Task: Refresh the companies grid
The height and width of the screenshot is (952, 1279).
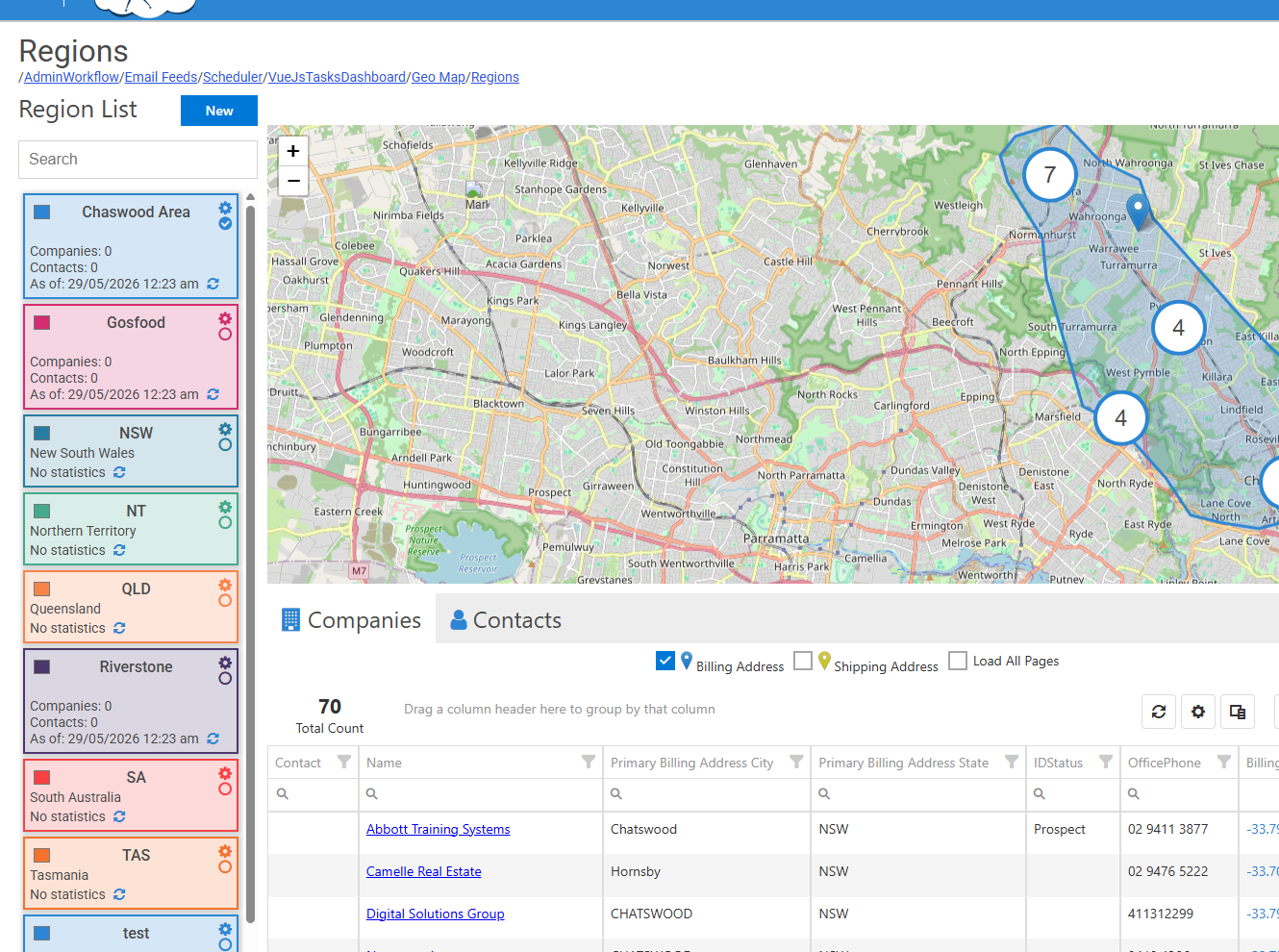Action: (1159, 712)
